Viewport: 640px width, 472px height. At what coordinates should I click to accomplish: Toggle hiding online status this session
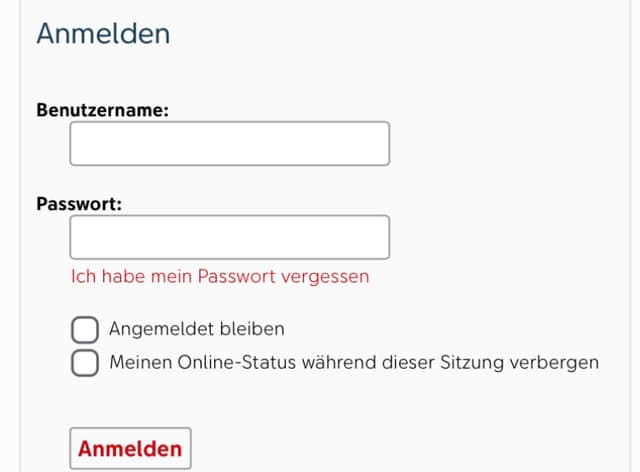pos(85,362)
